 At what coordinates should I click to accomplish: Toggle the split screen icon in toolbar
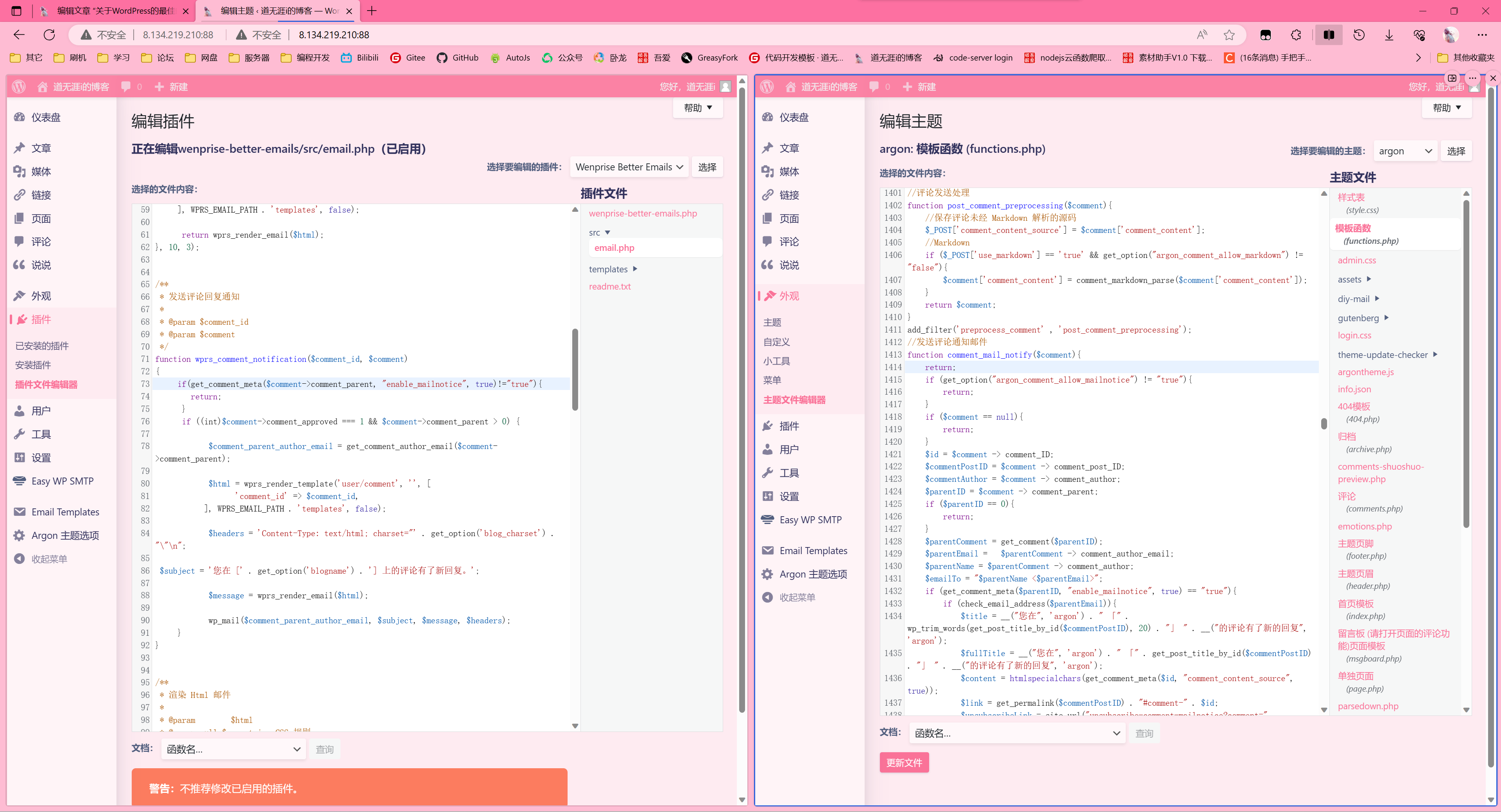pos(1329,35)
